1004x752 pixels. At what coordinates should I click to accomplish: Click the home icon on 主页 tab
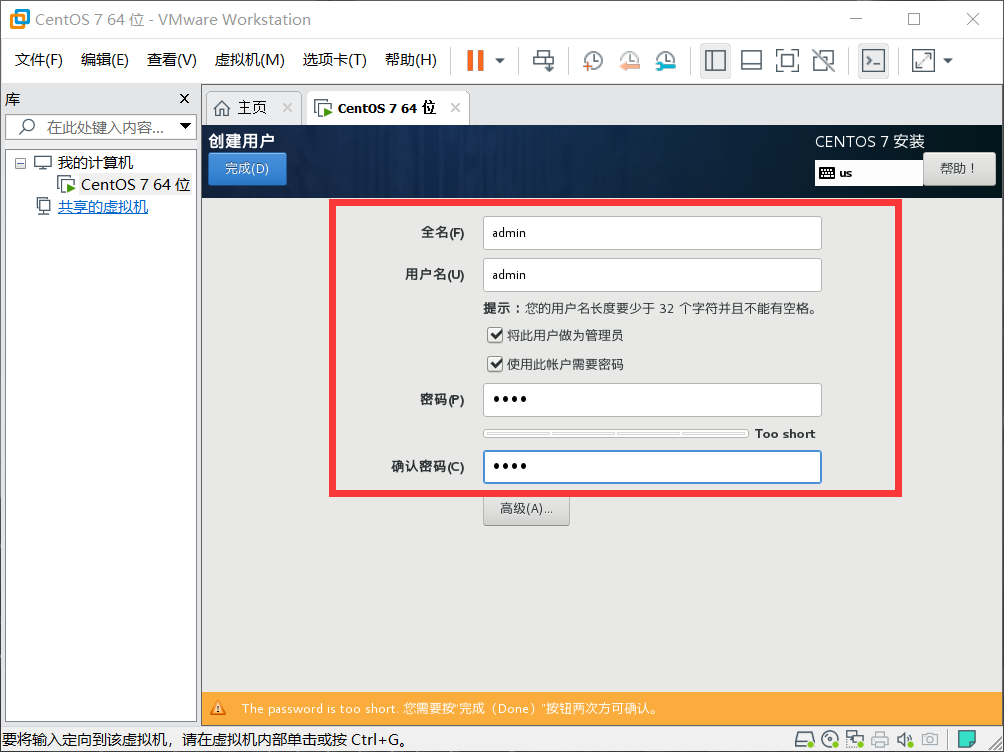click(x=222, y=108)
